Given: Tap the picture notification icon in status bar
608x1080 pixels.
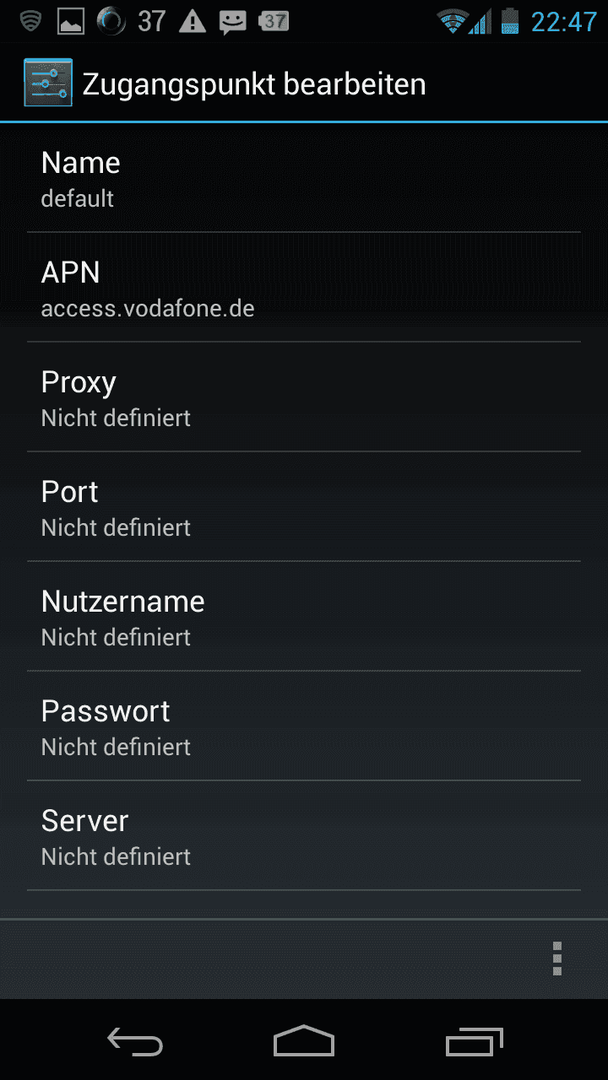Looking at the screenshot, I should point(71,22).
